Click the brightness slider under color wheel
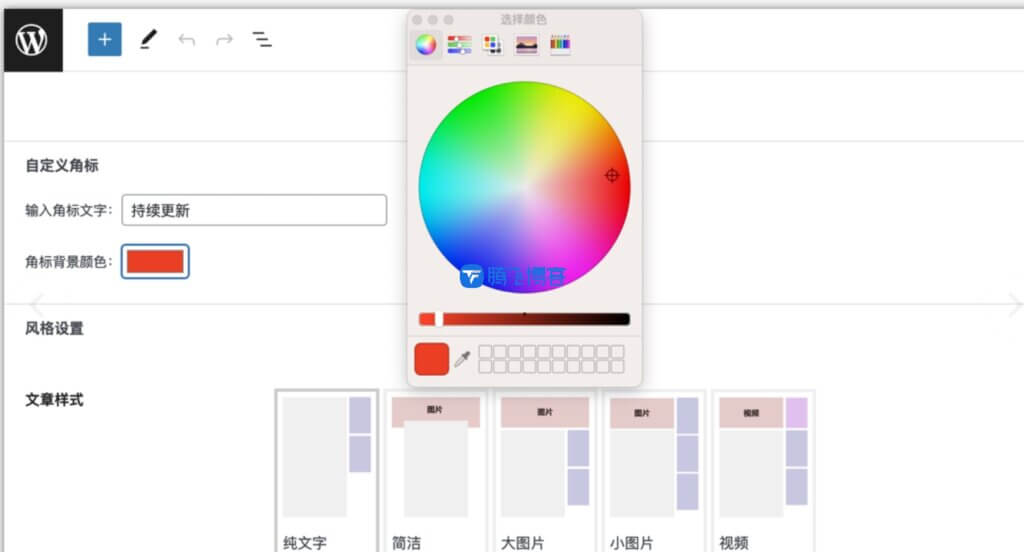 click(524, 319)
